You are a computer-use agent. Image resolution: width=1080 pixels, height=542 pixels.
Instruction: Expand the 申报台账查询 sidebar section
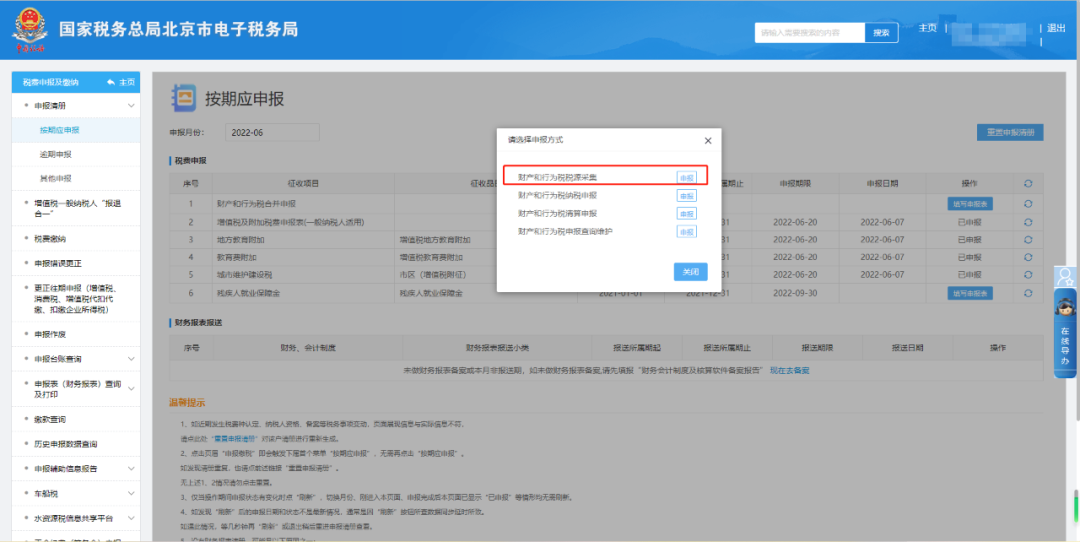coord(130,359)
